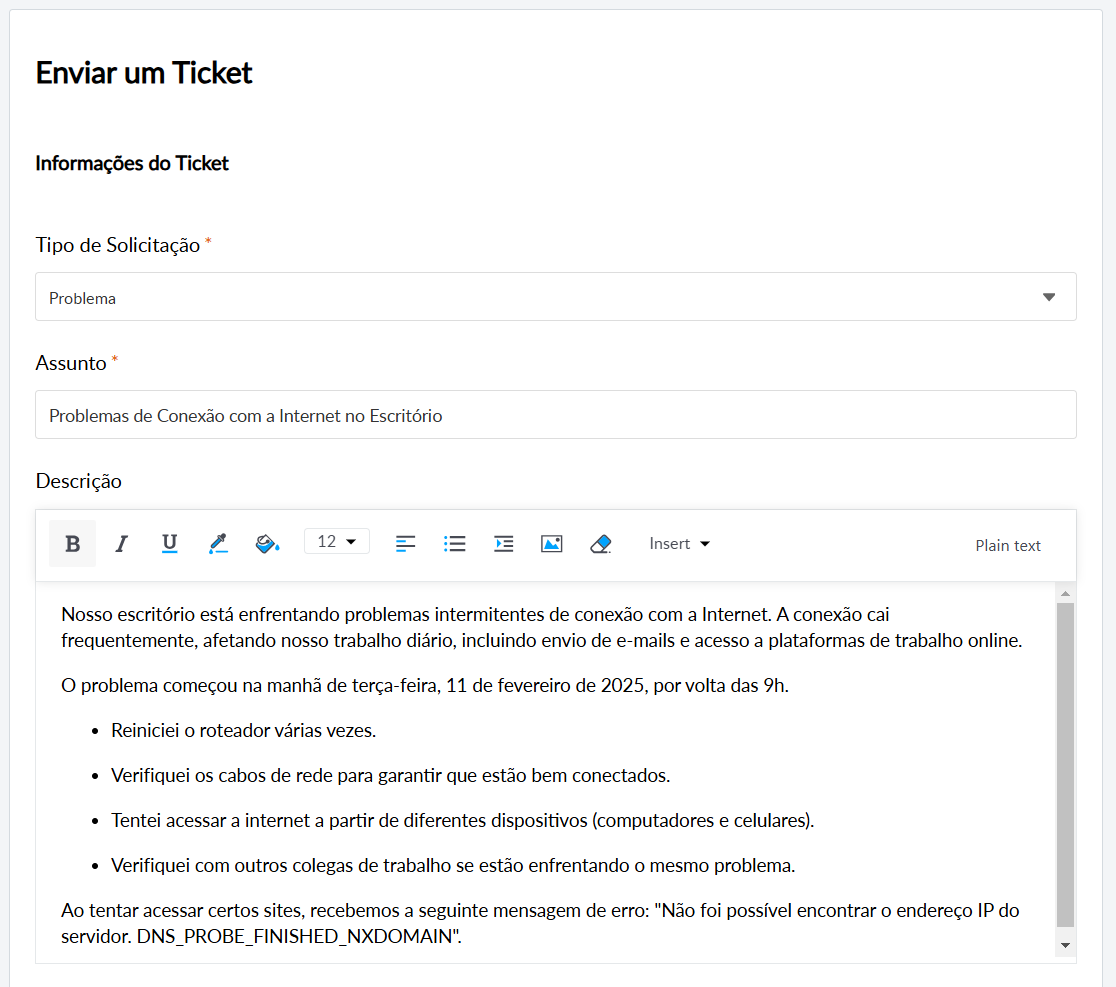Focus the Assunto input field

556,415
